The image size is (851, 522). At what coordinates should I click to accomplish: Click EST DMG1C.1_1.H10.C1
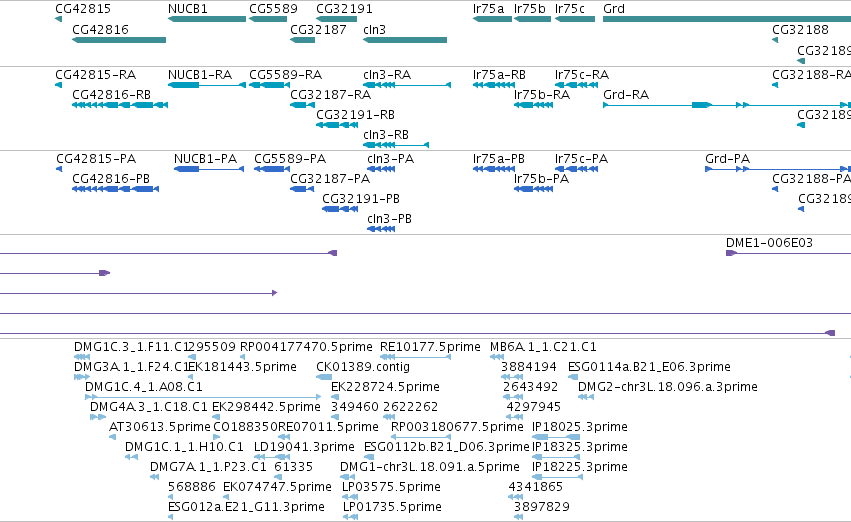[184, 447]
